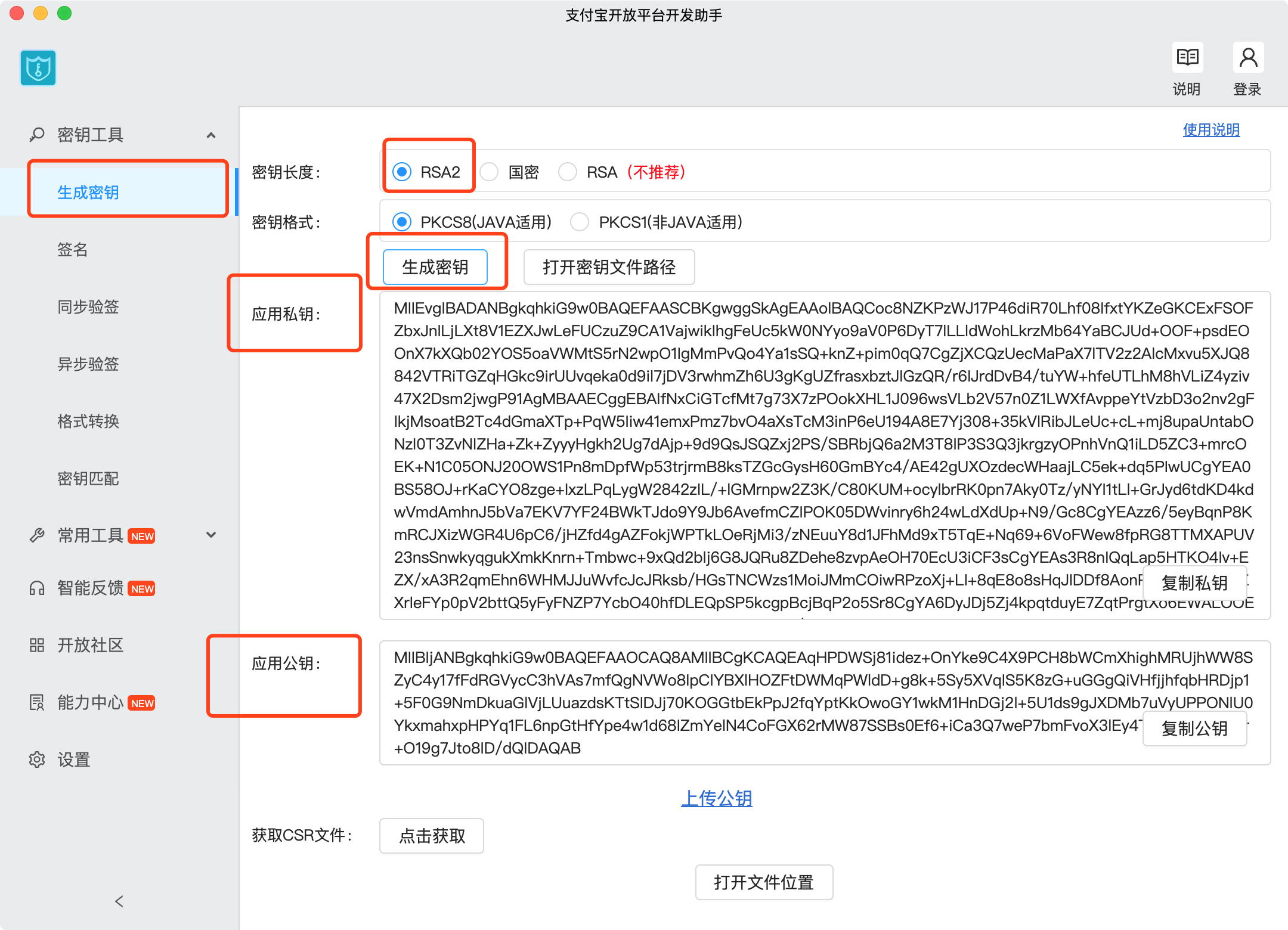The height and width of the screenshot is (930, 1288).
Task: Collapse sidebar with the left arrow
Action: 119,901
